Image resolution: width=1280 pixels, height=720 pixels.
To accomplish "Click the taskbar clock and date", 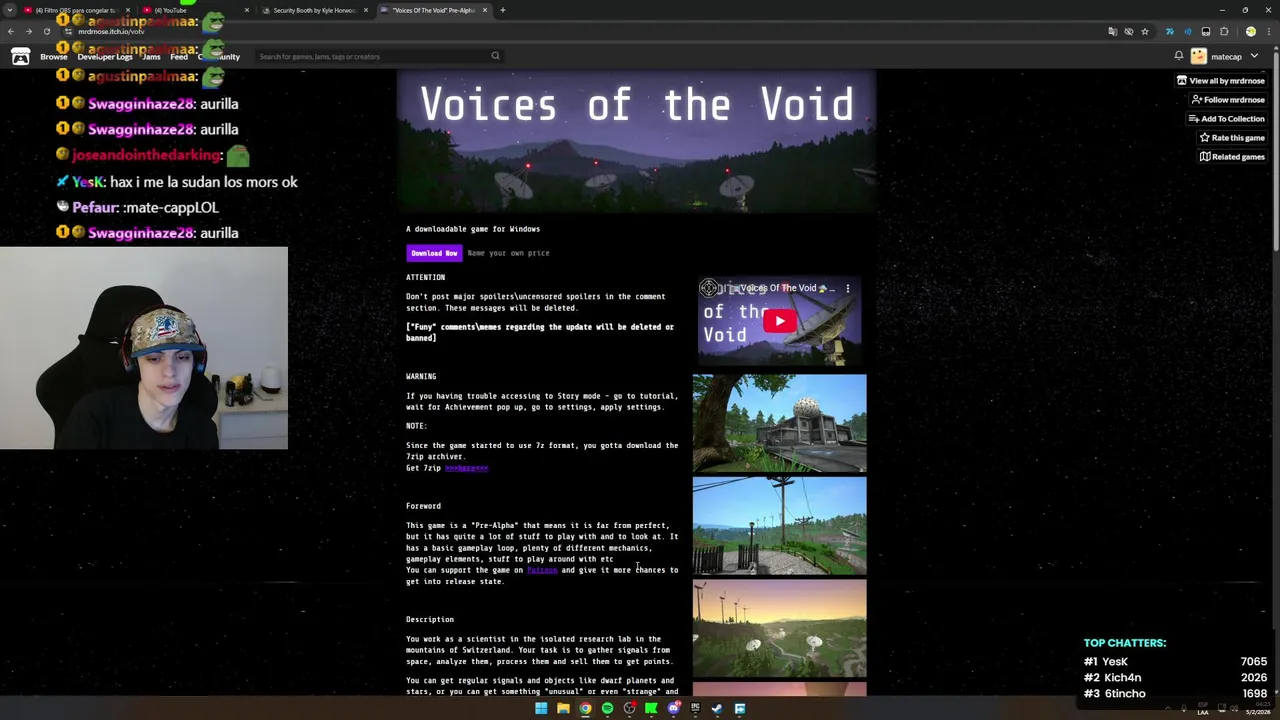I will tap(1257, 710).
